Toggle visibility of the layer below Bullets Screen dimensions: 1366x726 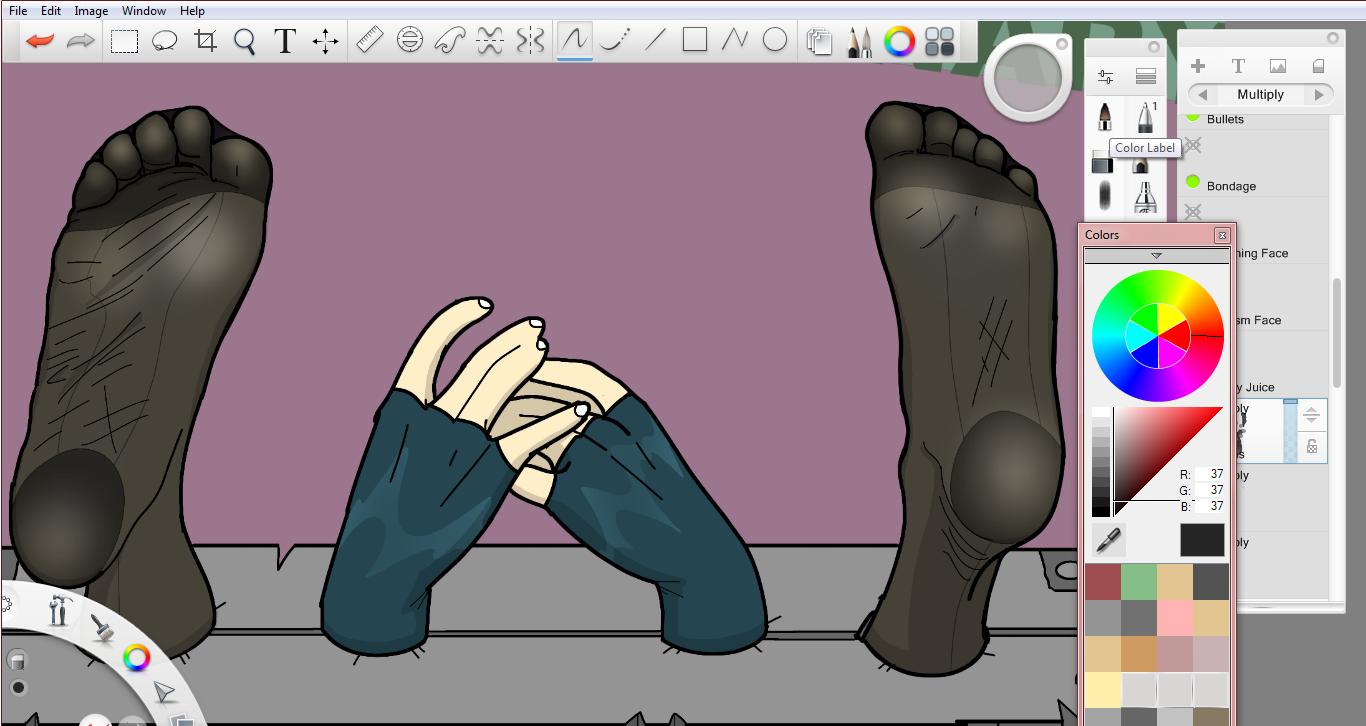click(x=1192, y=147)
